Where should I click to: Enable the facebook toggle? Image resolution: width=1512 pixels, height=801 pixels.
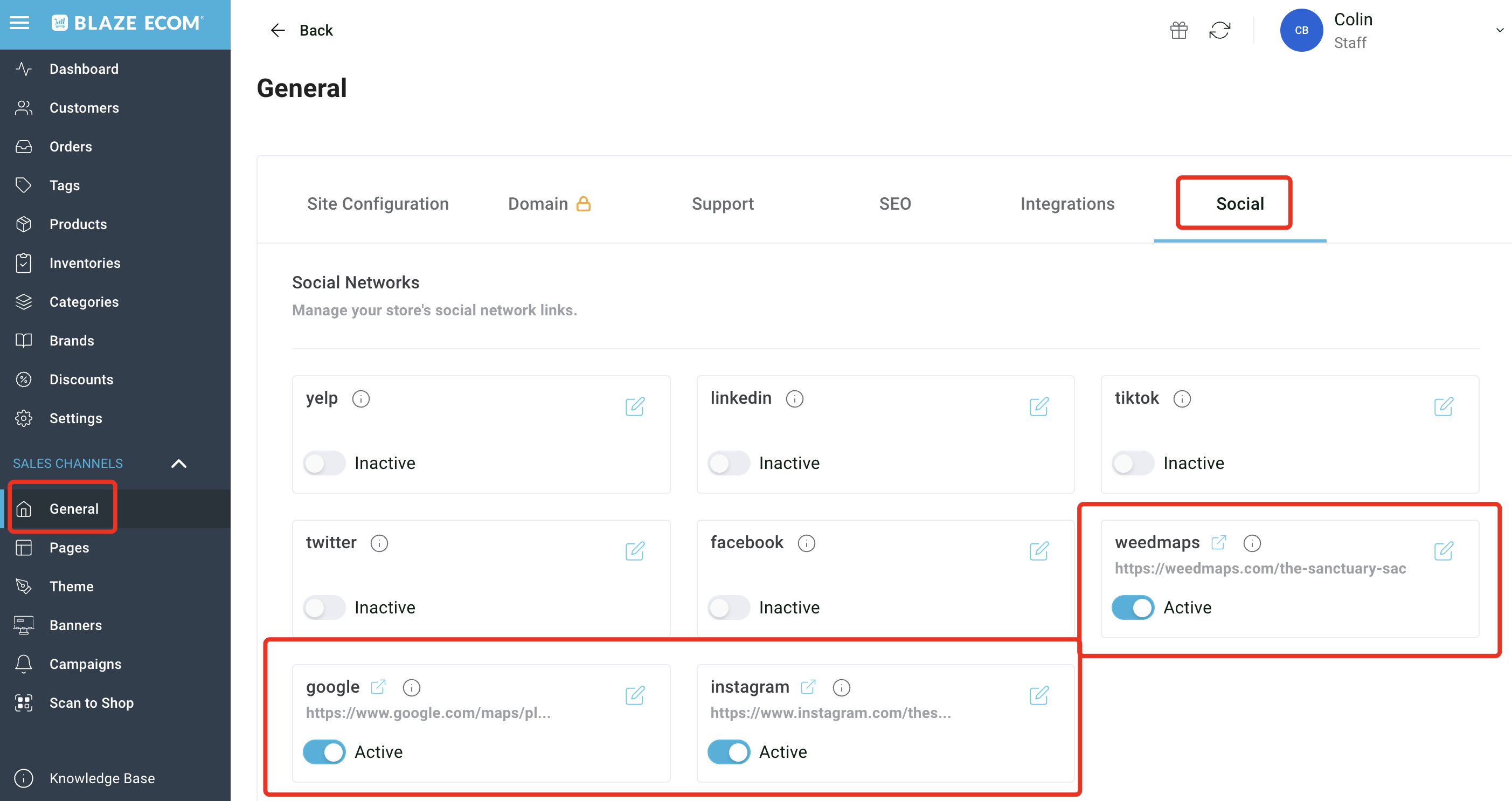(729, 608)
